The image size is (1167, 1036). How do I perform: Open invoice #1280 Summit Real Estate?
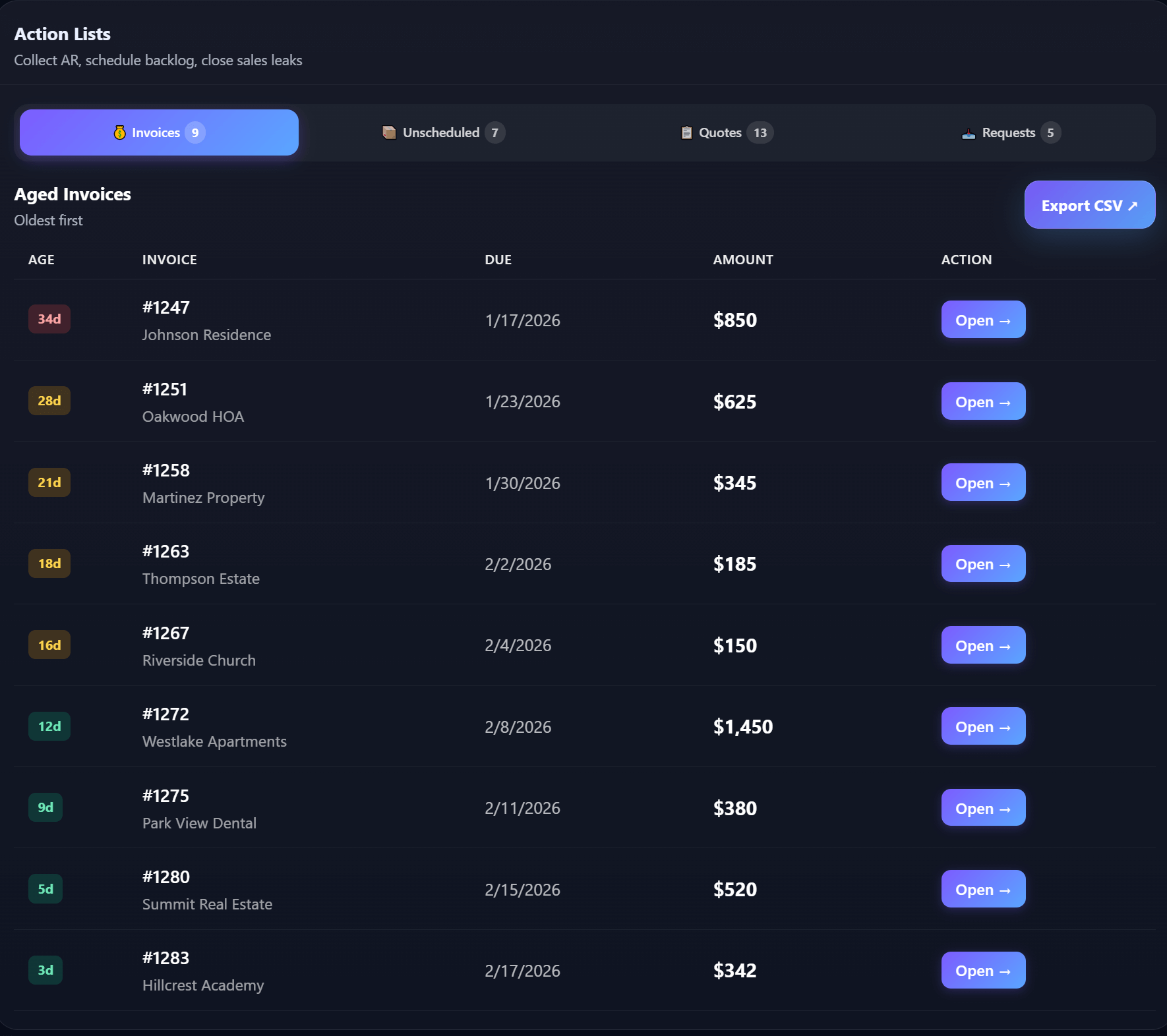click(x=982, y=889)
